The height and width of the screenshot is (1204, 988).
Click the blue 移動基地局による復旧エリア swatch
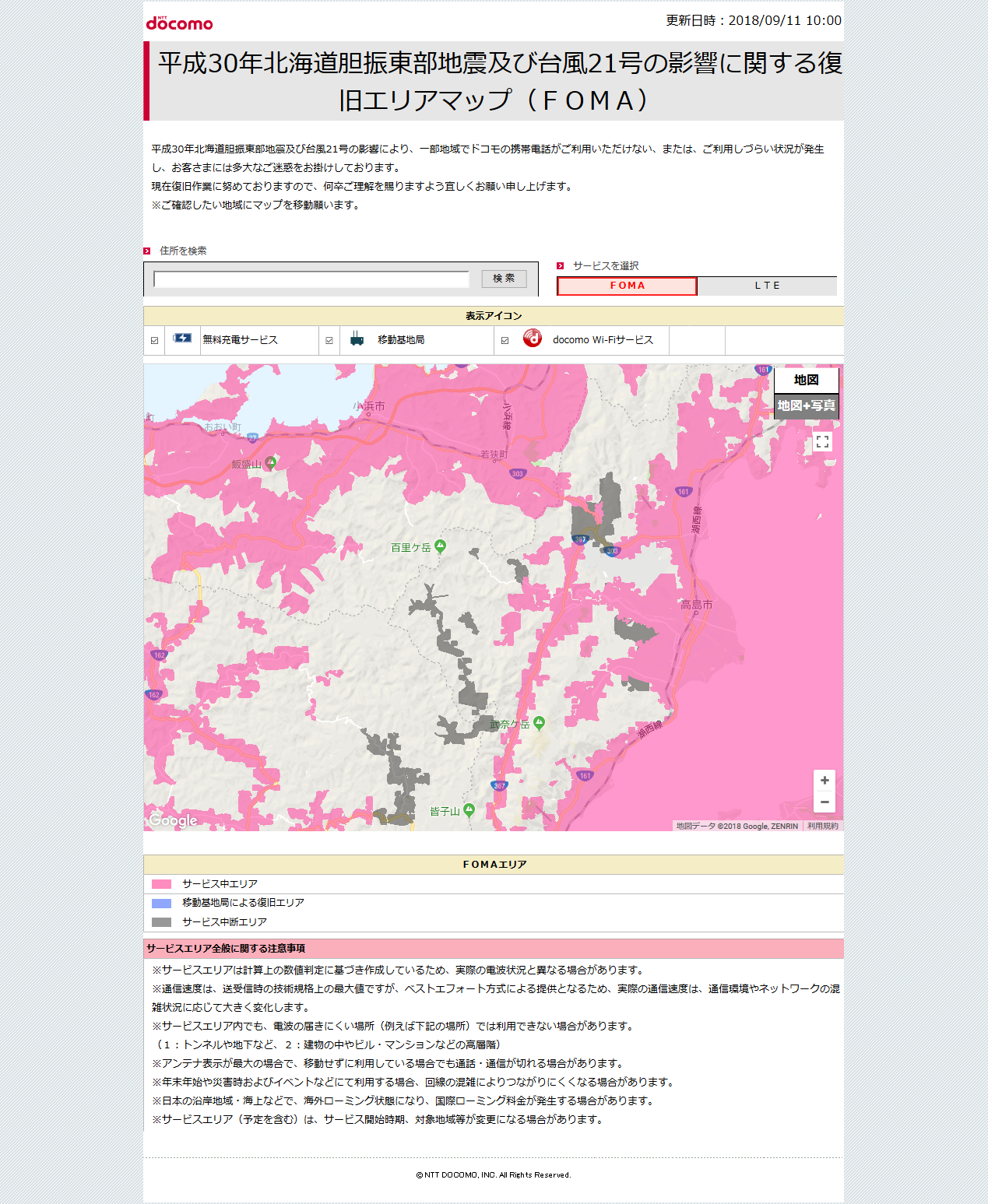[x=161, y=903]
